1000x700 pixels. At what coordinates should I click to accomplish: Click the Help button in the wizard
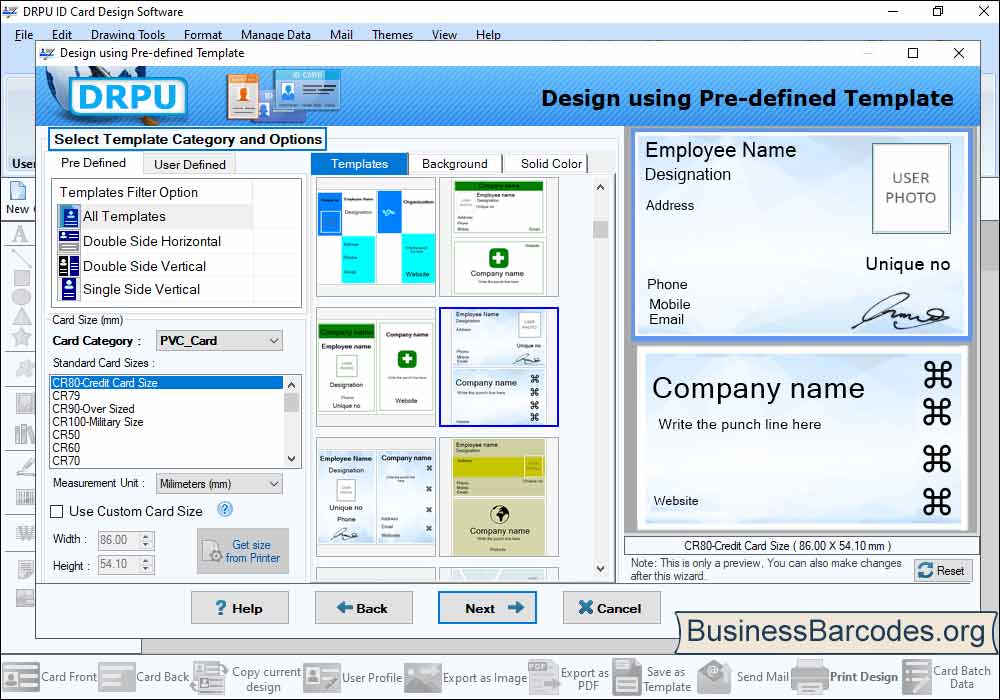click(240, 608)
